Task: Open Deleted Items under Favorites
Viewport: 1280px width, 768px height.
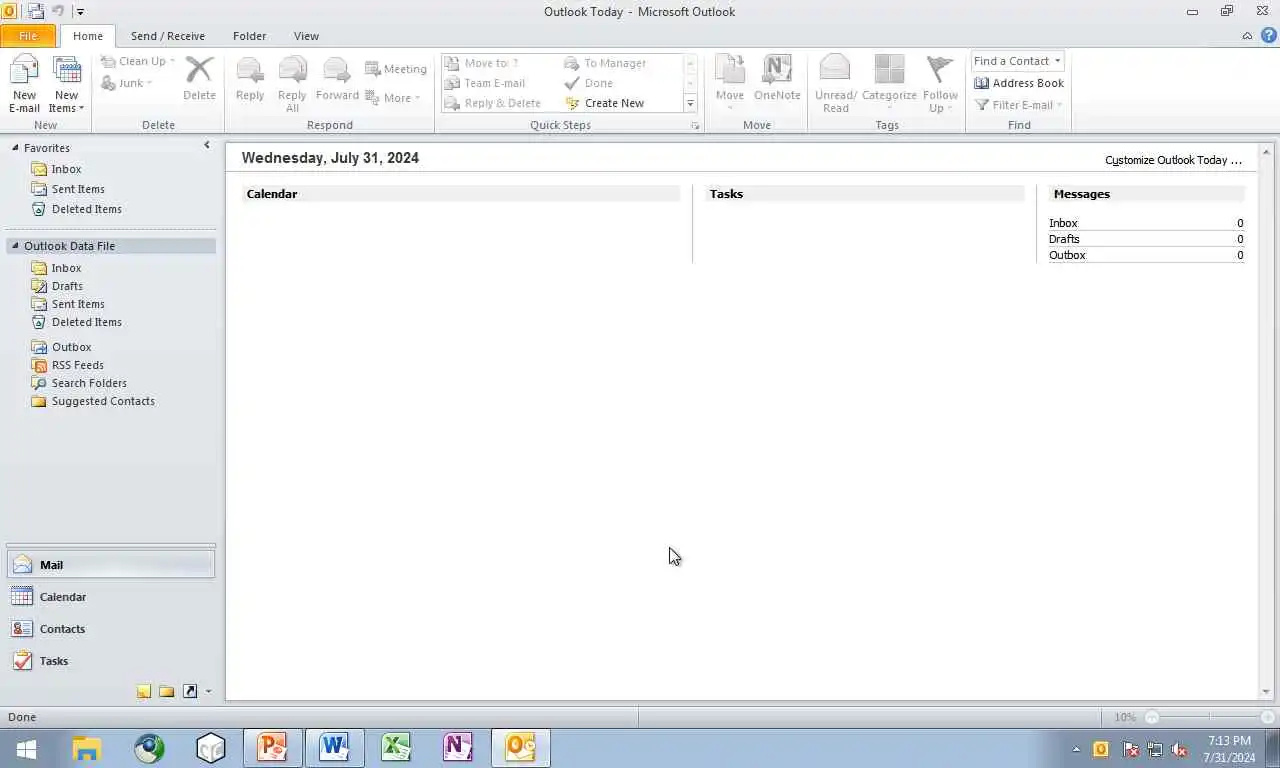Action: coord(86,209)
